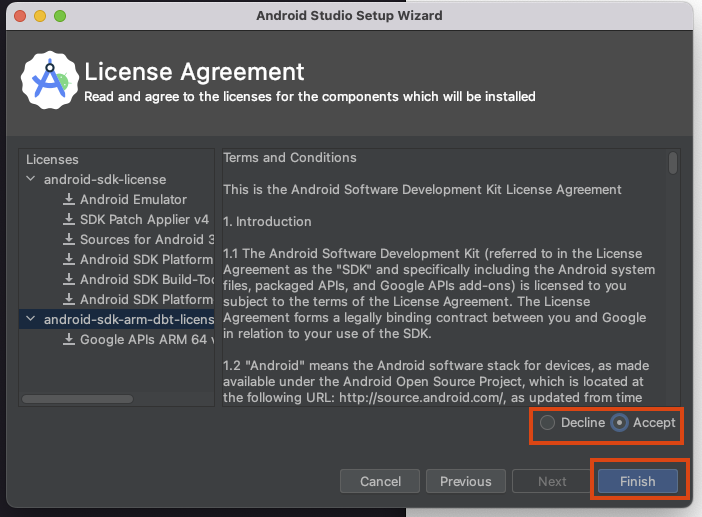Click the disabled Next button
This screenshot has height=517, width=702.
coord(552,481)
